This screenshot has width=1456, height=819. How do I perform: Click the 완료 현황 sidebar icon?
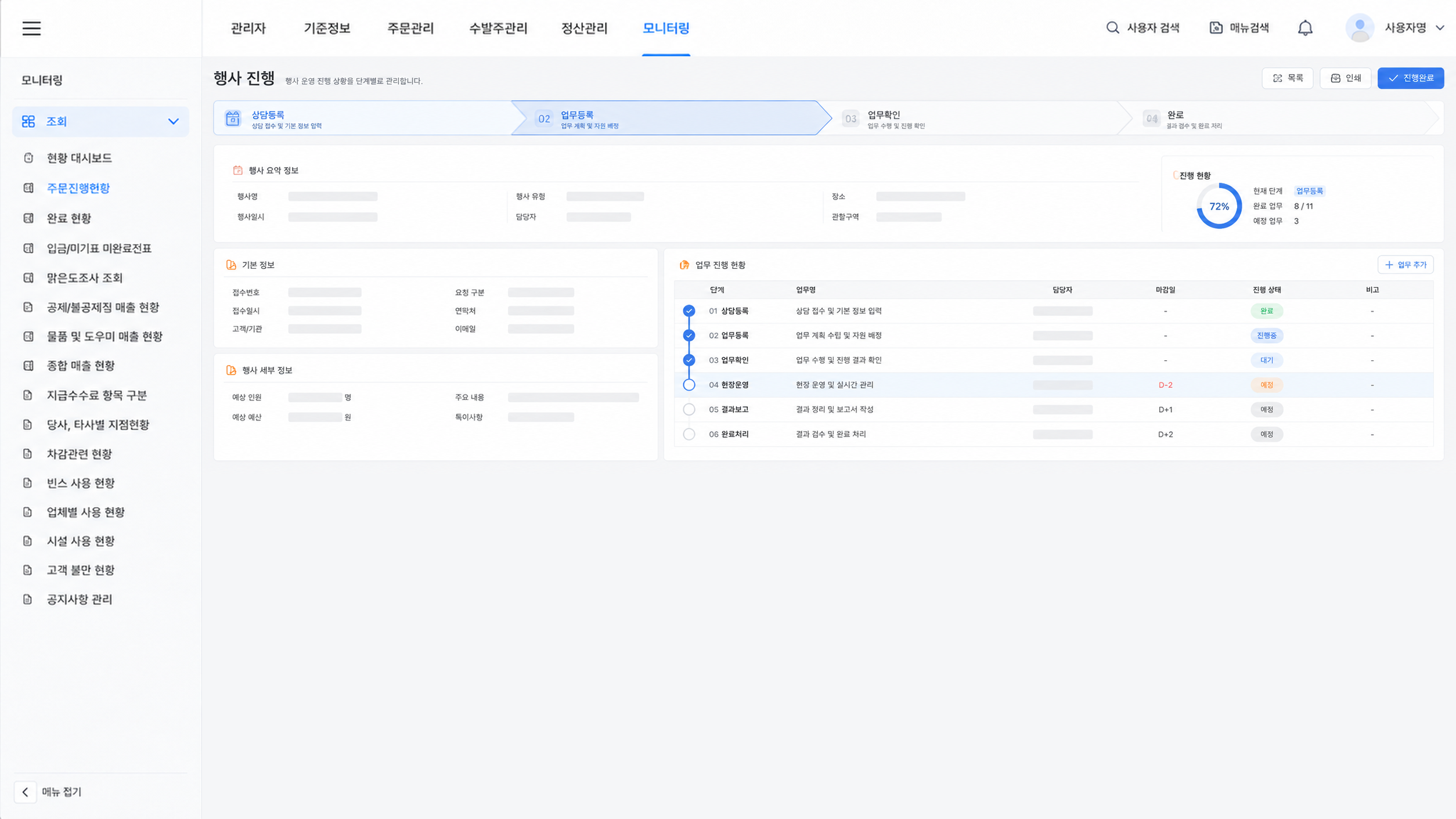[28, 218]
